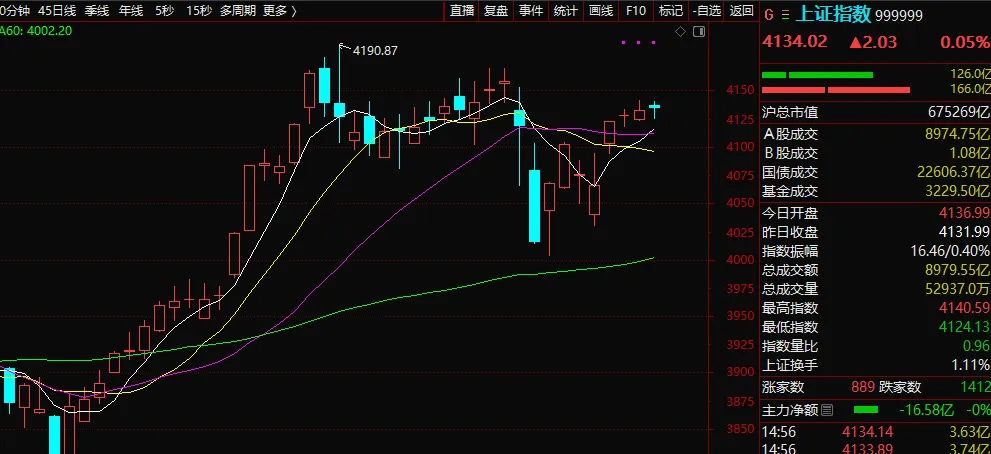Expand the 更多 period options
The image size is (991, 454).
[x=280, y=11]
